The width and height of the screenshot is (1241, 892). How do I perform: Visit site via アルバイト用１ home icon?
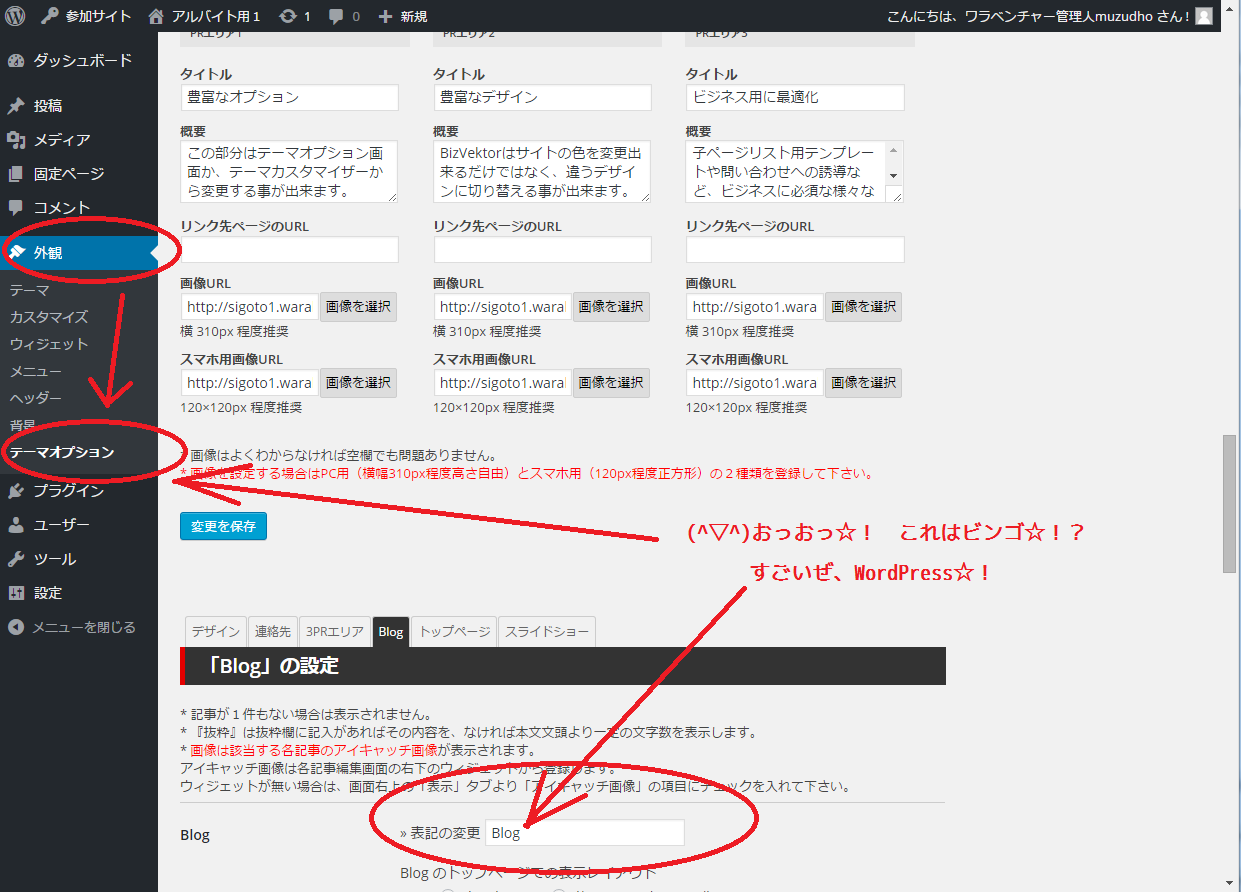tap(203, 16)
